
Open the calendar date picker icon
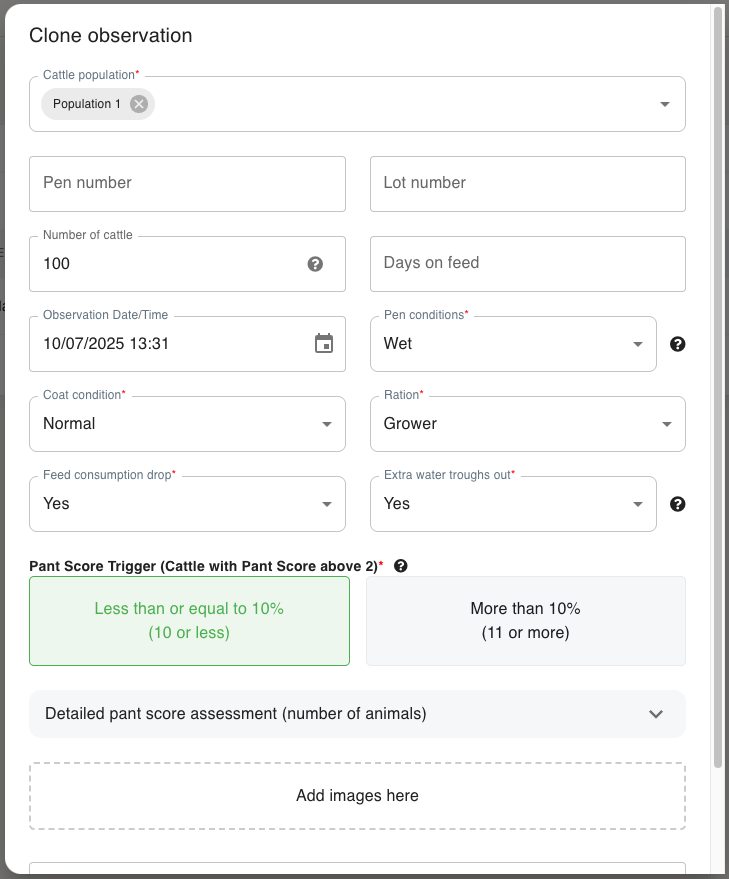pos(324,344)
